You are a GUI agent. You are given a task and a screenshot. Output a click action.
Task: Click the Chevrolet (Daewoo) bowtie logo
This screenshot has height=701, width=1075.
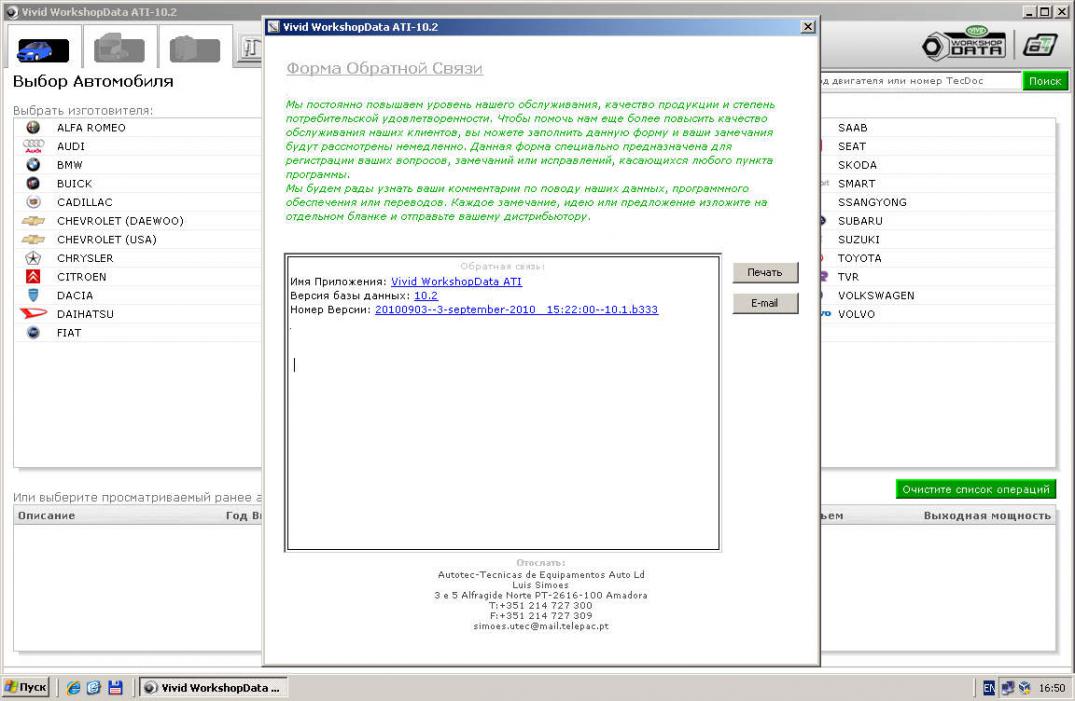click(33, 221)
